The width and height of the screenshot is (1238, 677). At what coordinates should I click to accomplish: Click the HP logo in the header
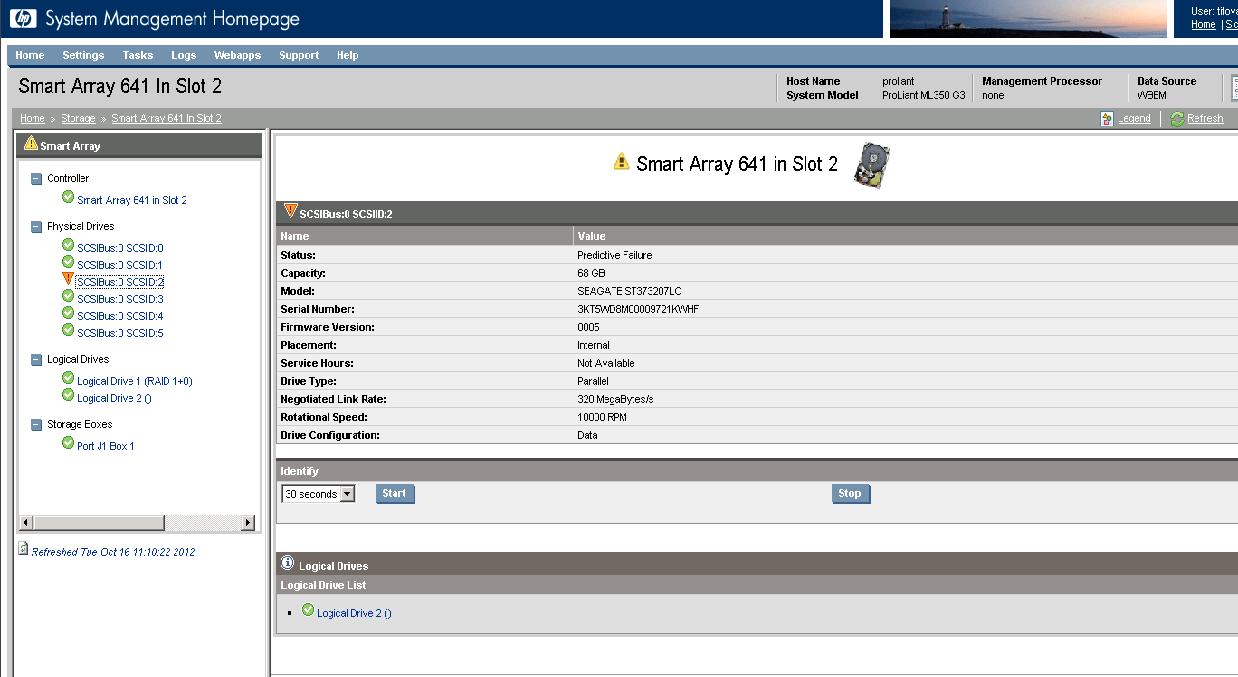click(x=23, y=18)
